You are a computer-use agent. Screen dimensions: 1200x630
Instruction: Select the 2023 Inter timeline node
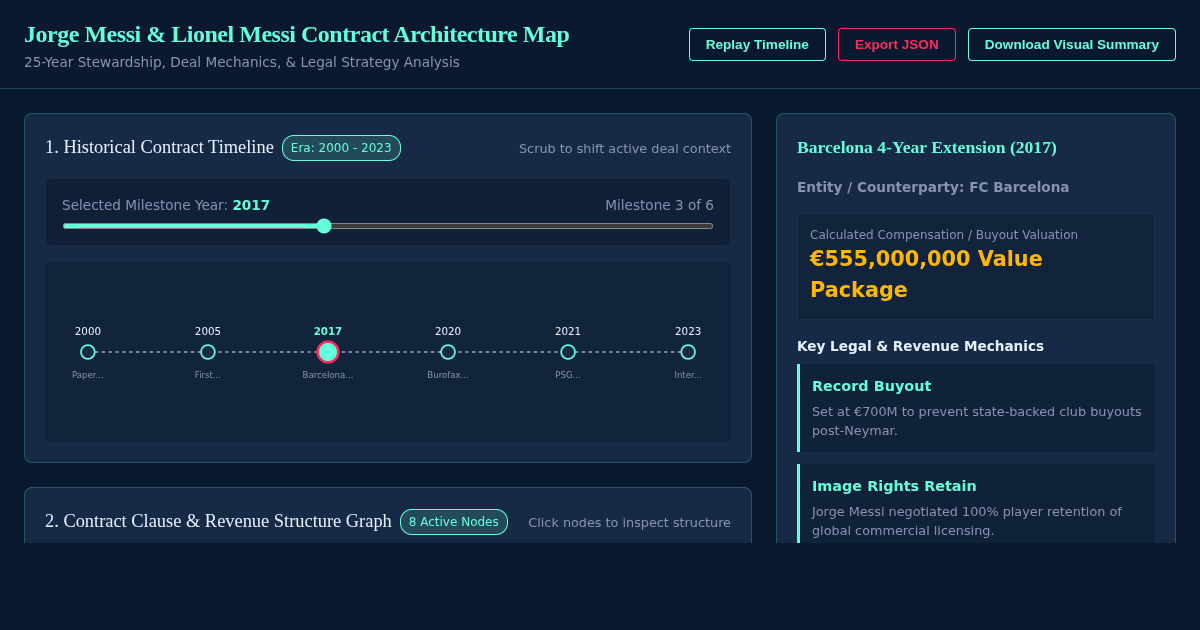coord(688,352)
